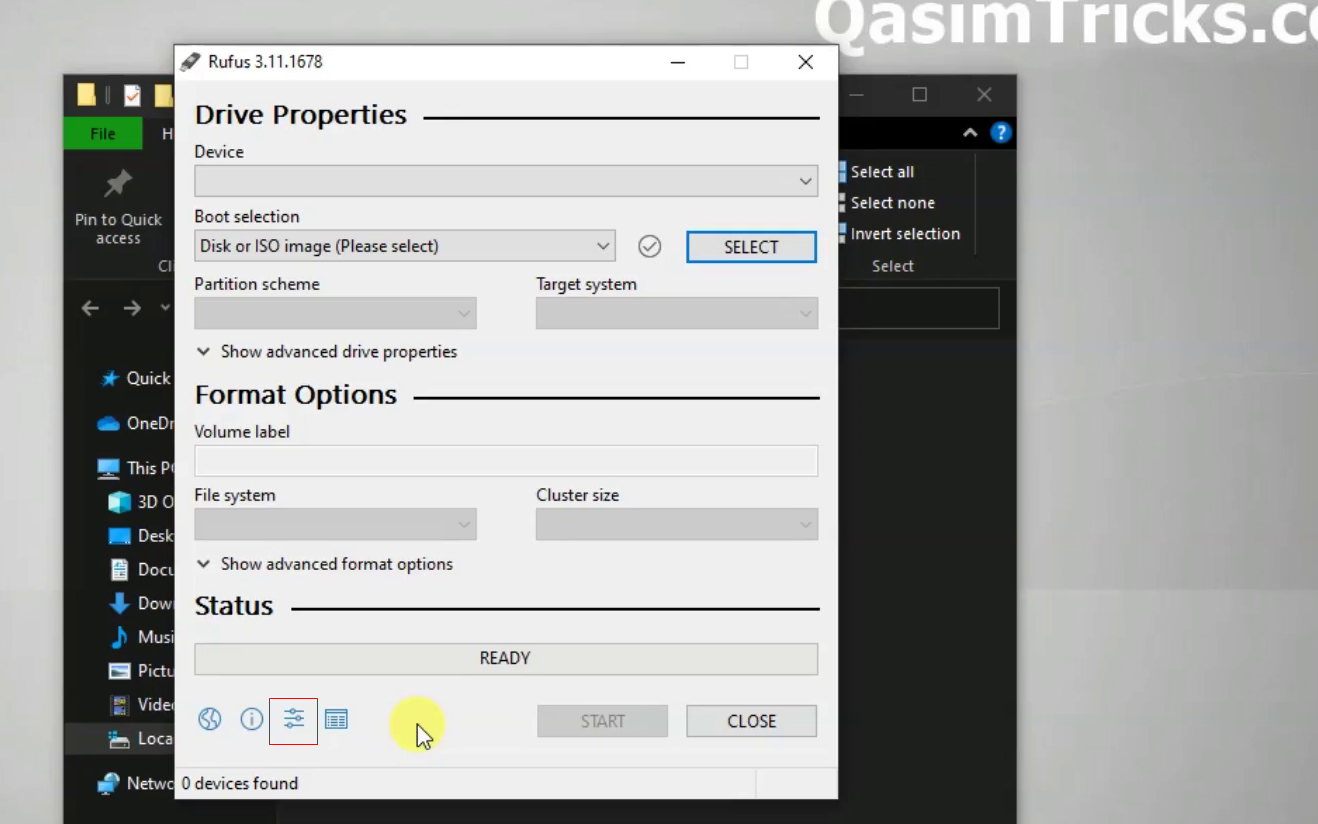This screenshot has height=824, width=1318.
Task: Collapse the Explorer ribbon with the chevron
Action: (970, 133)
